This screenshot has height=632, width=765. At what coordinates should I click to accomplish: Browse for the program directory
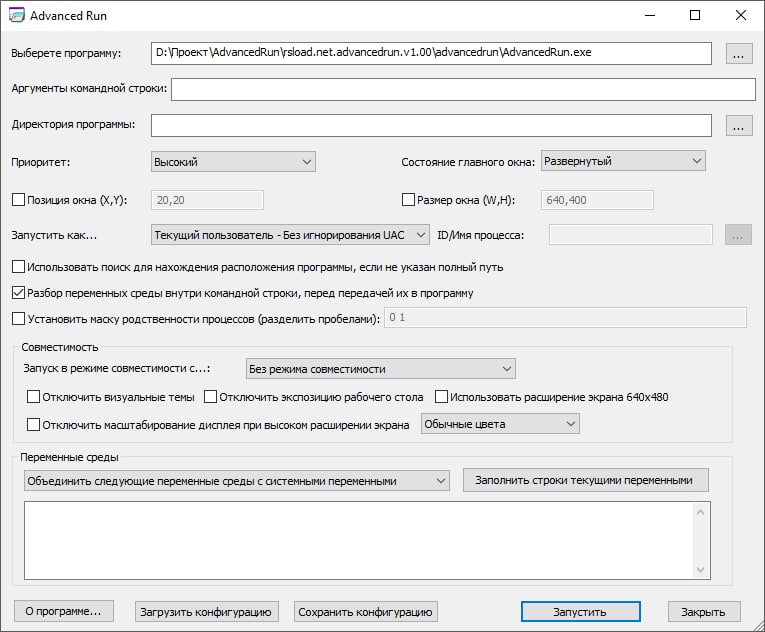(x=739, y=125)
